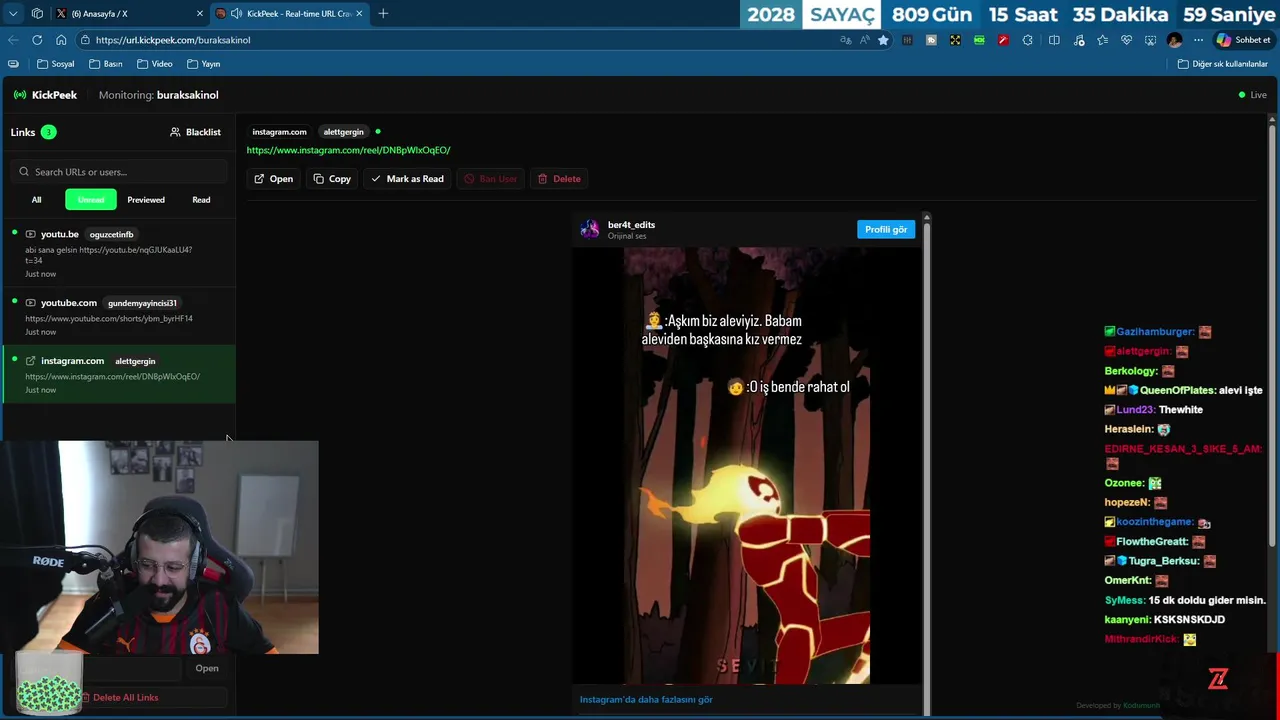Open a new browser tab with plus
The height and width of the screenshot is (720, 1280).
pyautogui.click(x=383, y=13)
